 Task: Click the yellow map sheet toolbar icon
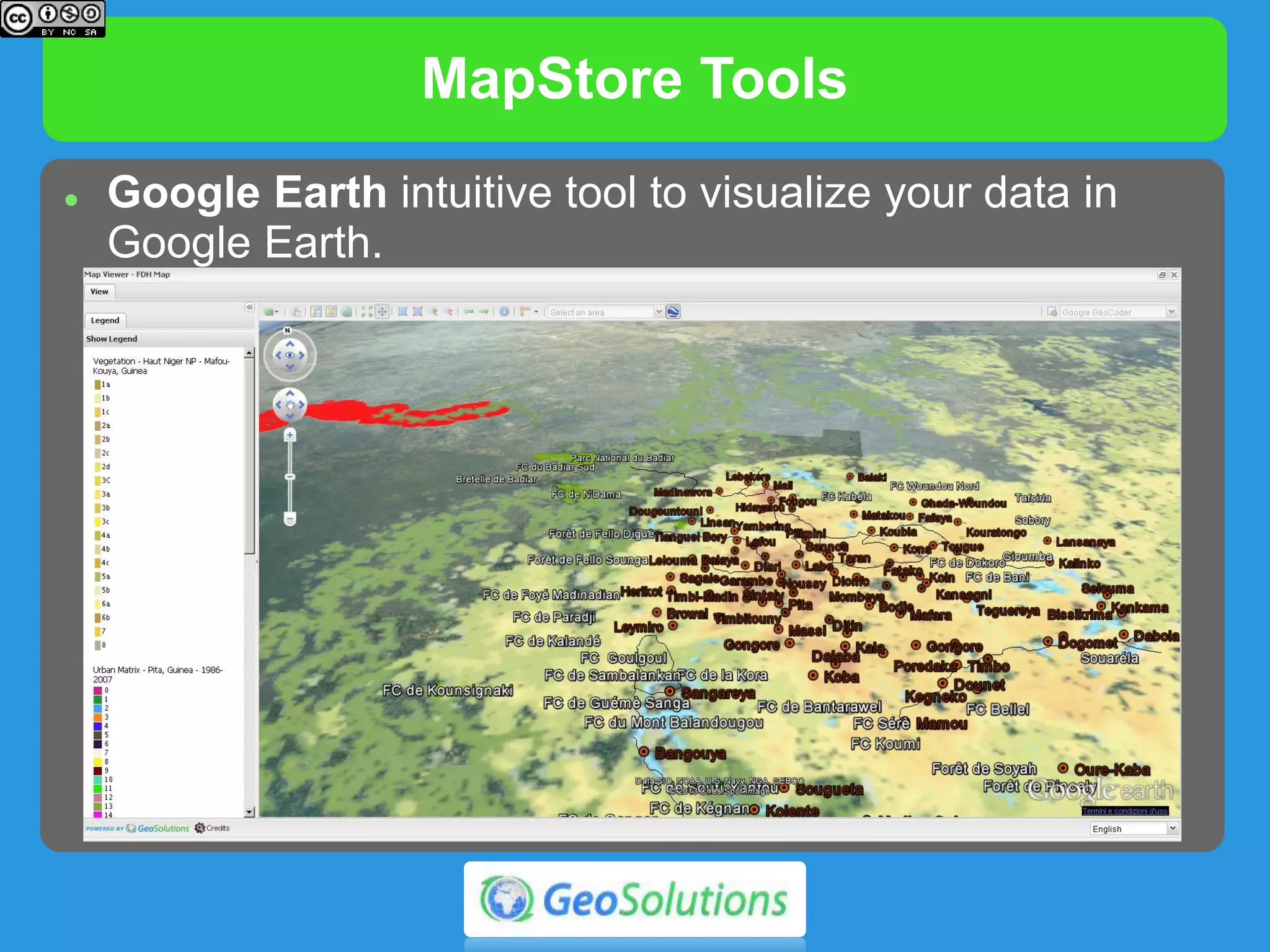(331, 312)
